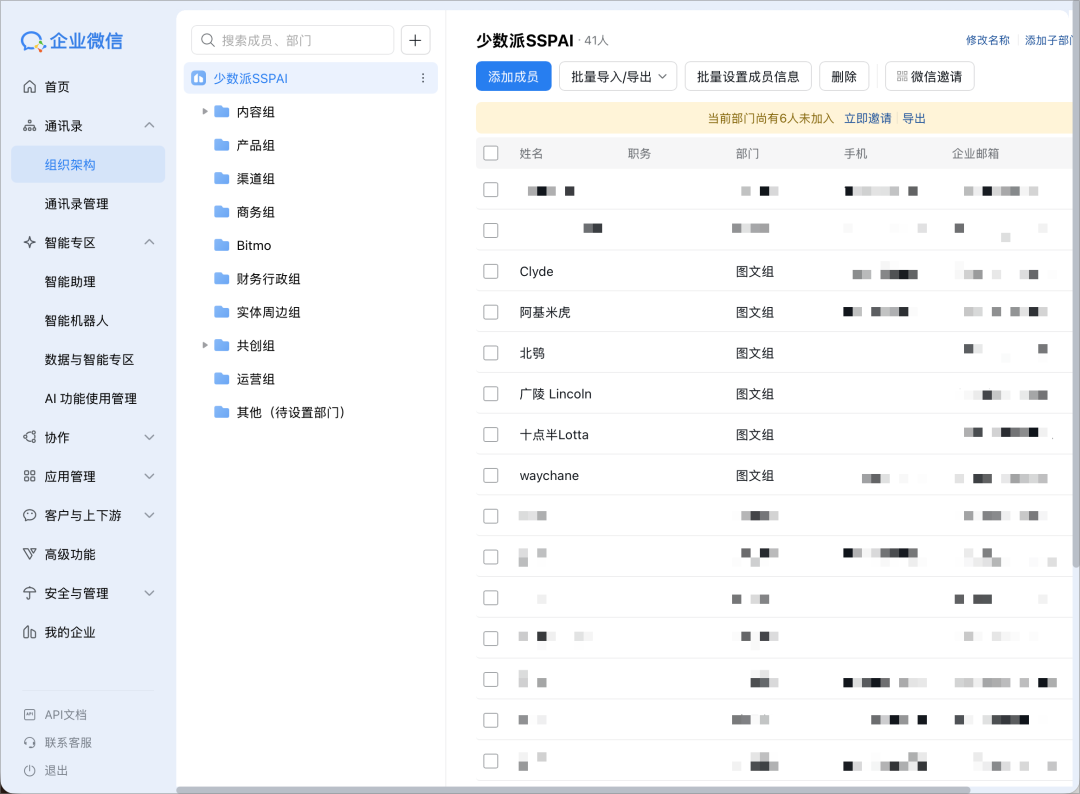
Task: Click the 退出 power icon
Action: pos(30,771)
